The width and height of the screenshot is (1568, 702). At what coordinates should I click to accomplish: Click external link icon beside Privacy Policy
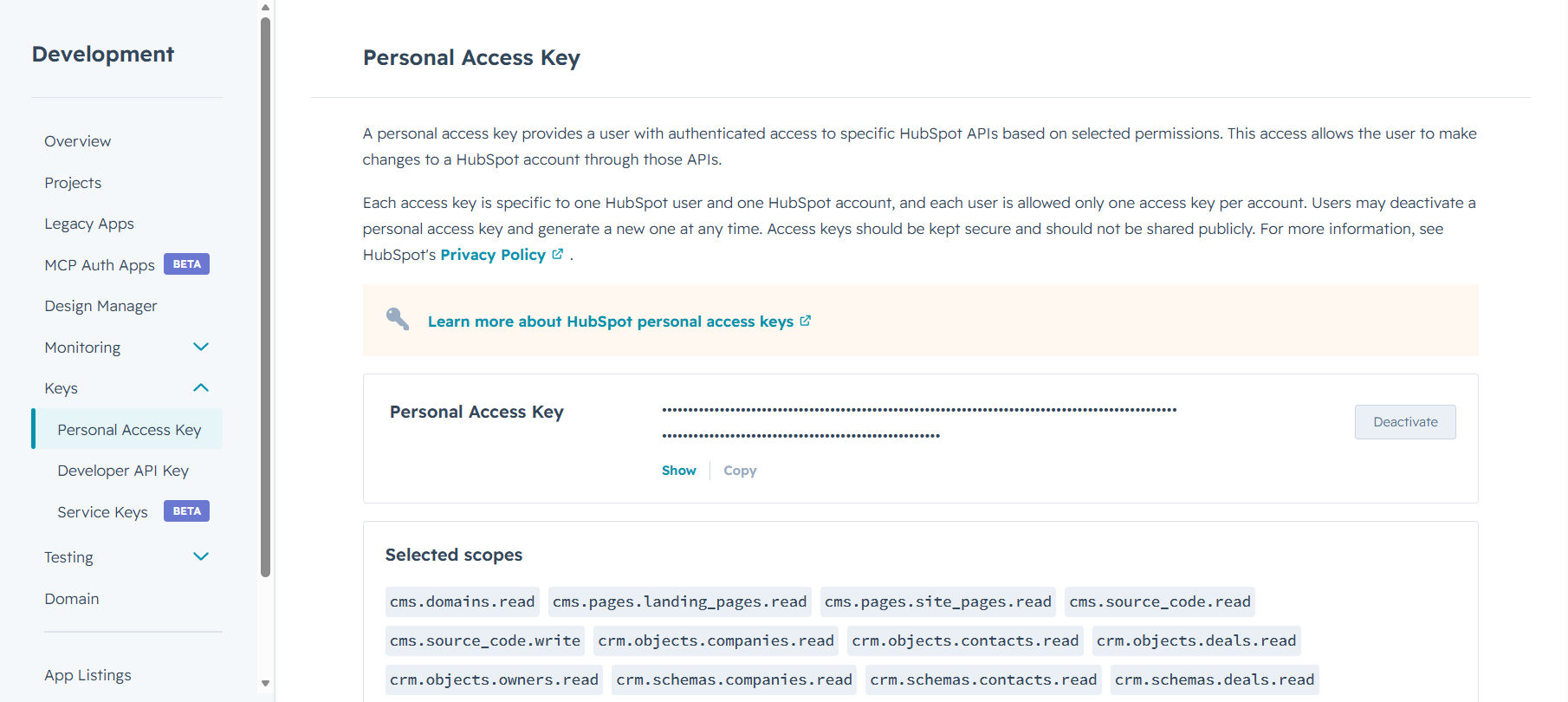(558, 254)
